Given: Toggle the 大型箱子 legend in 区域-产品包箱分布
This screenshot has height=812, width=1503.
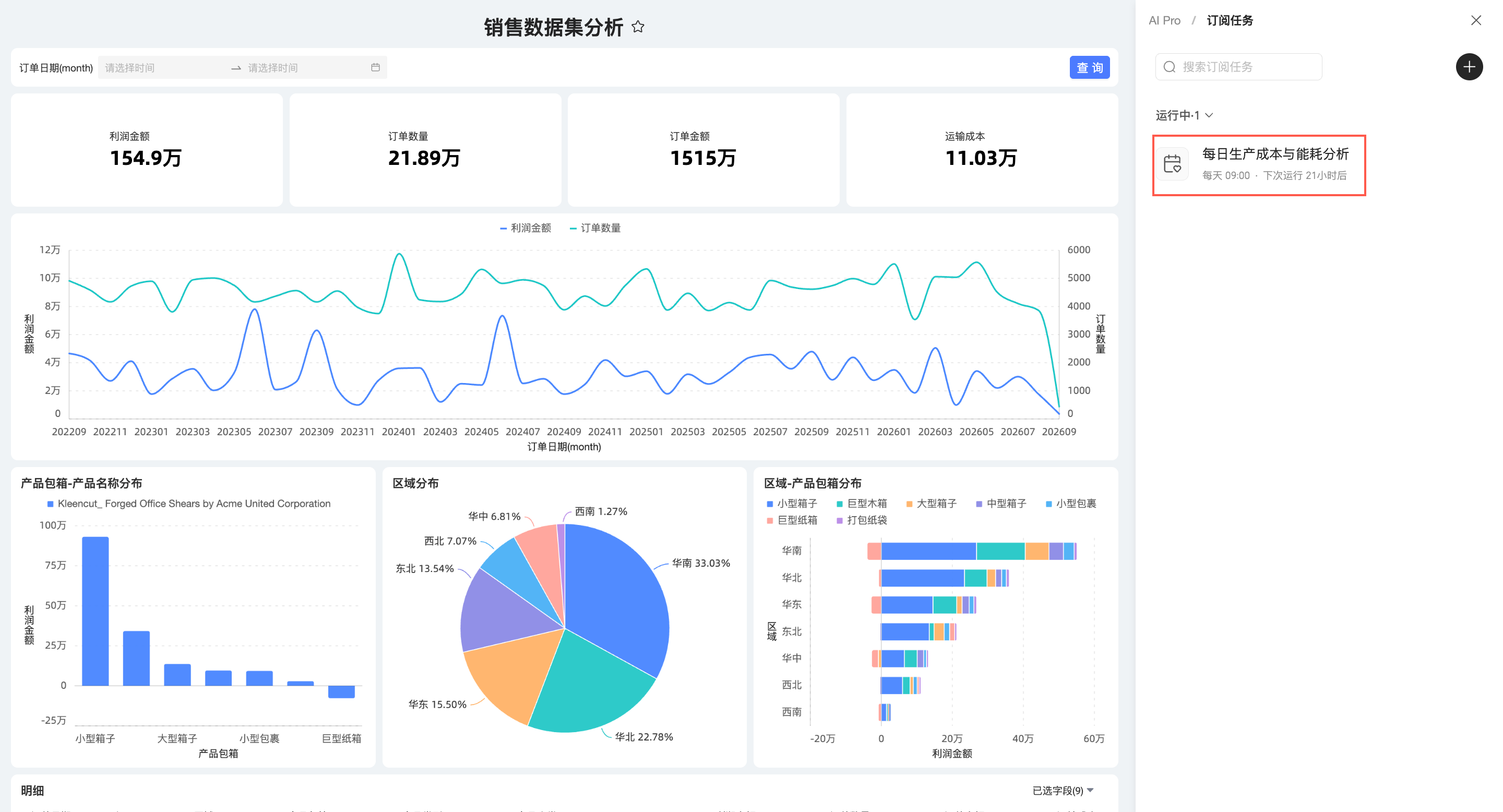Looking at the screenshot, I should pos(931,504).
